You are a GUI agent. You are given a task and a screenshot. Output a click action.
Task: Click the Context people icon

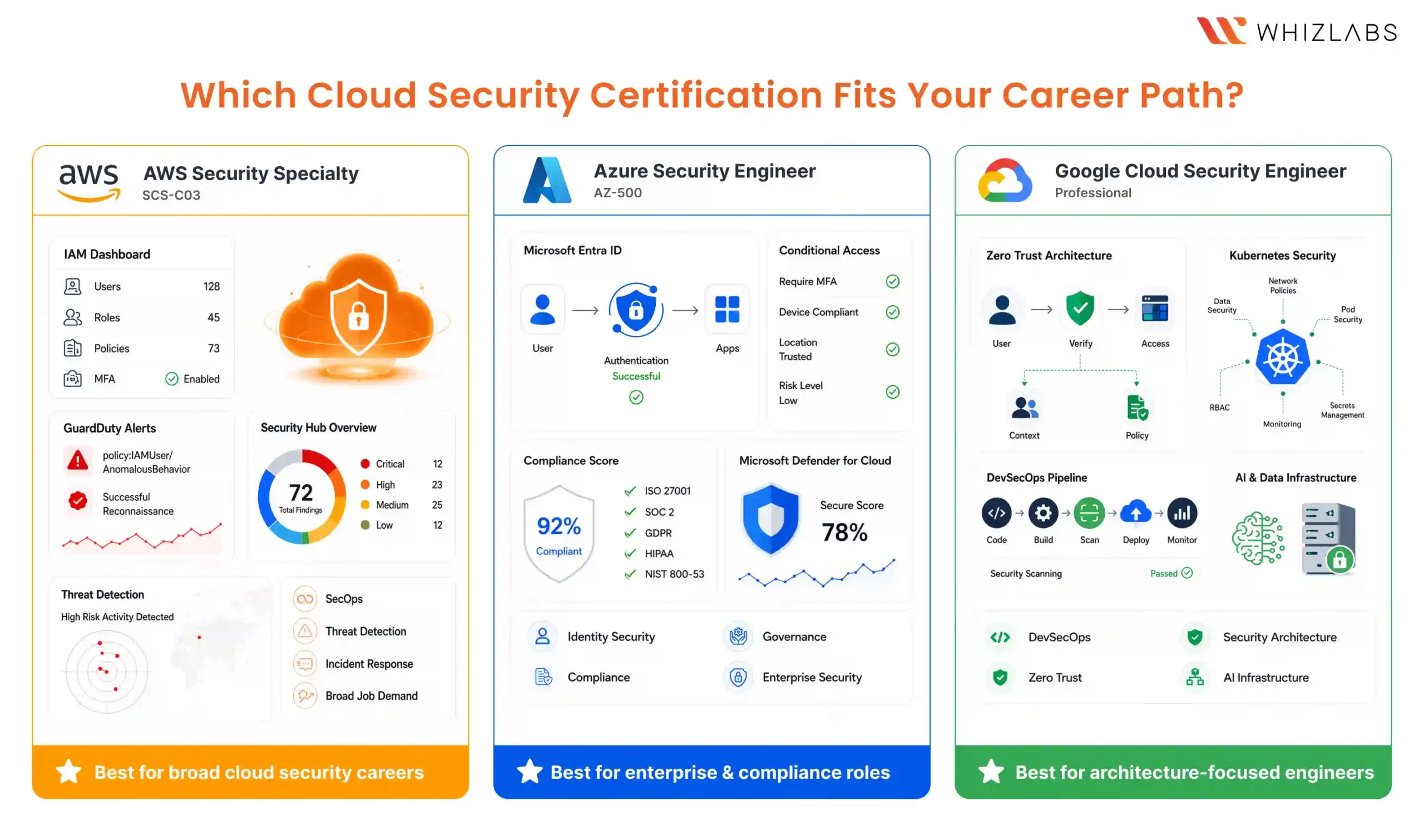(1024, 407)
